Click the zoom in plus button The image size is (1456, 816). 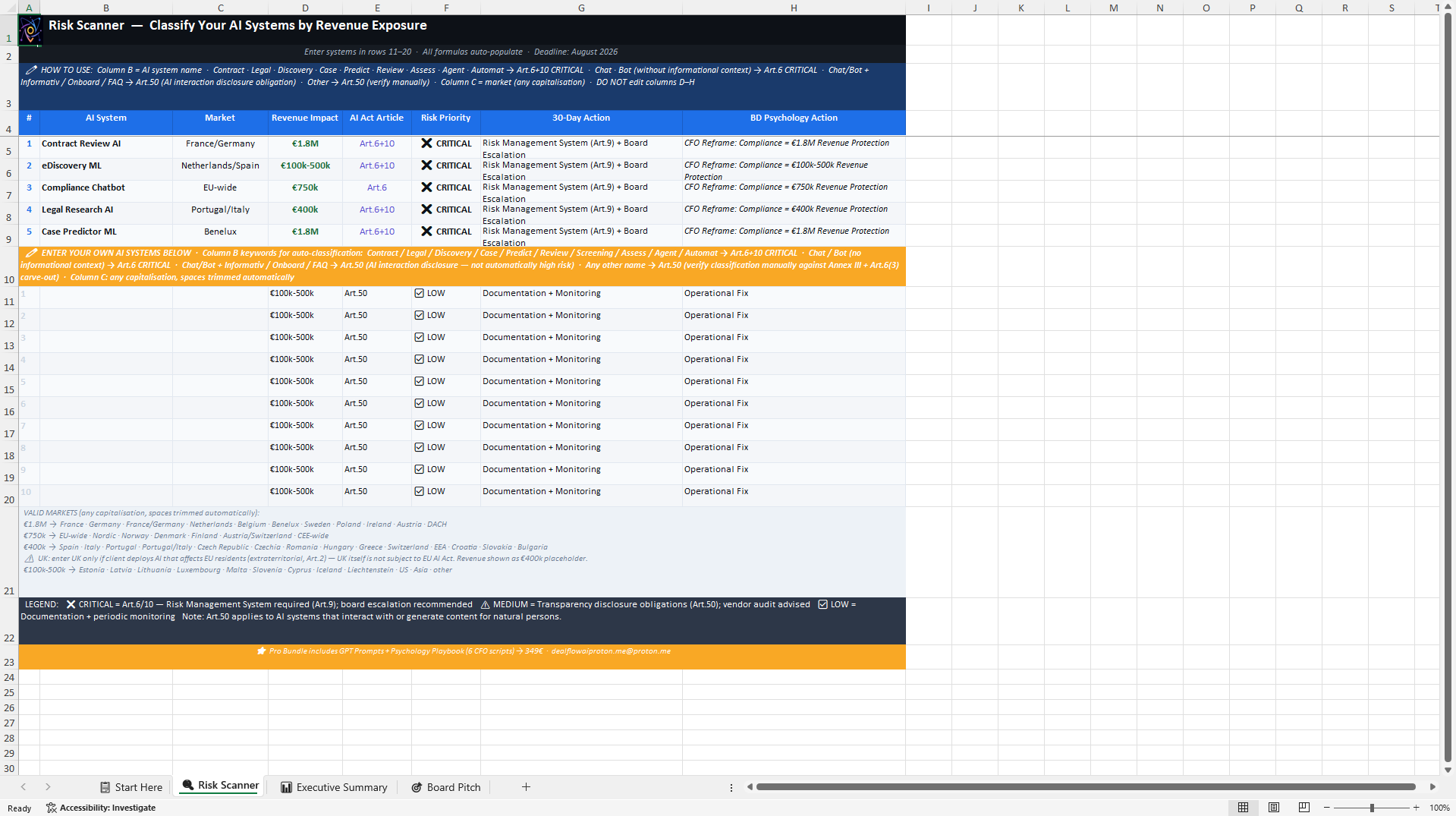[1416, 808]
